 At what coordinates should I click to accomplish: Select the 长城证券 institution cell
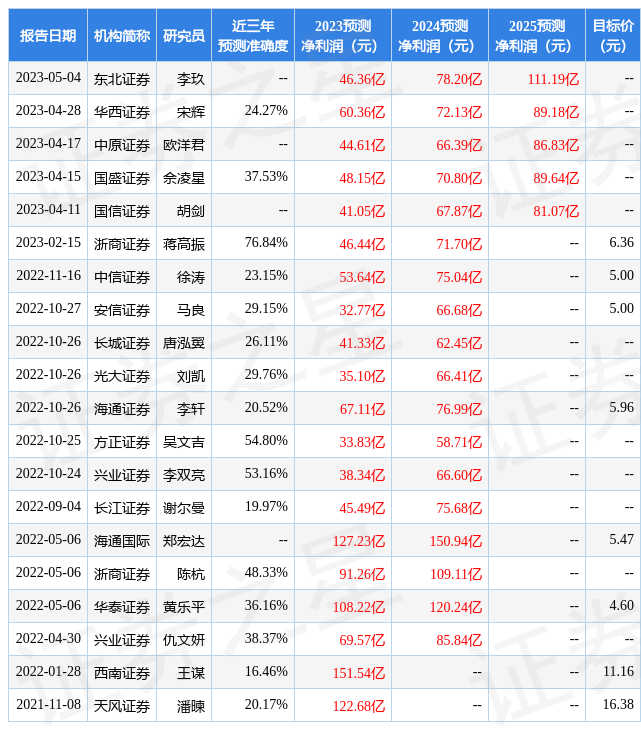[x=122, y=344]
